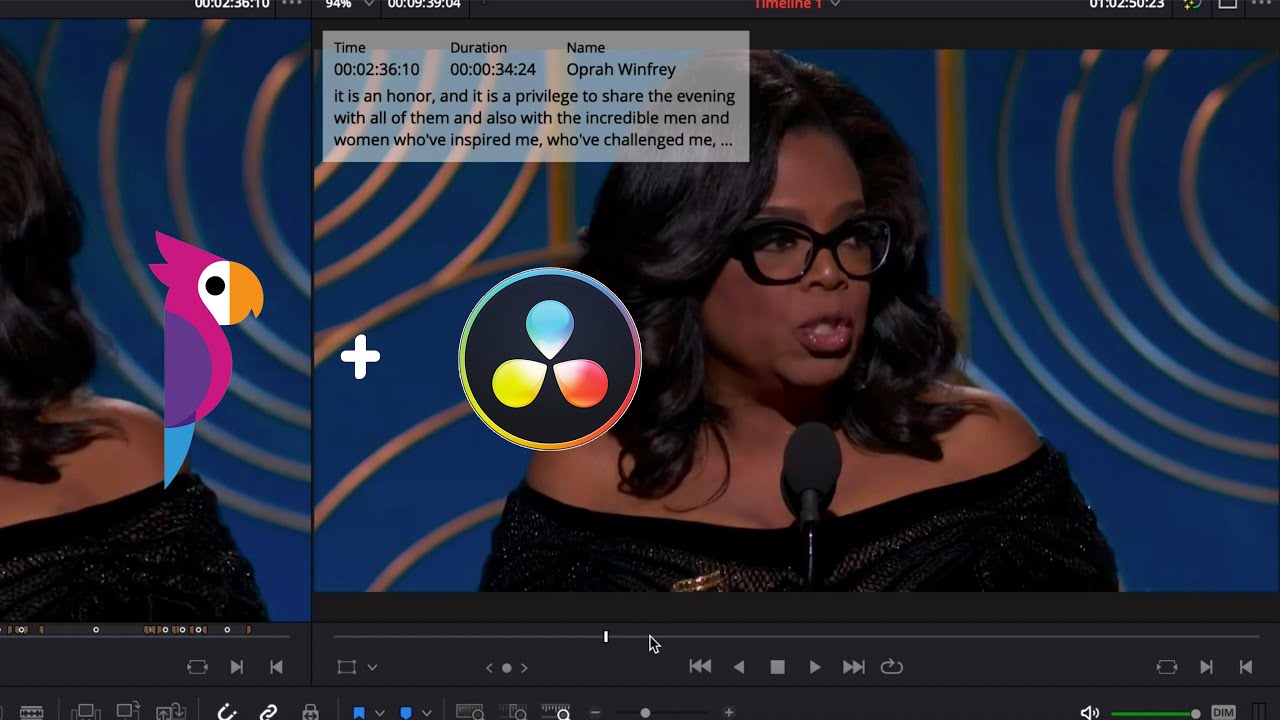Expand the marker color dropdown

pyautogui.click(x=426, y=713)
